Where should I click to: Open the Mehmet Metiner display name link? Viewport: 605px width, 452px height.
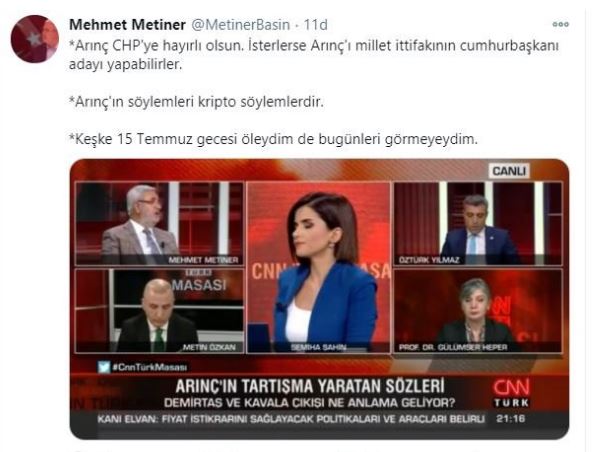pos(127,25)
